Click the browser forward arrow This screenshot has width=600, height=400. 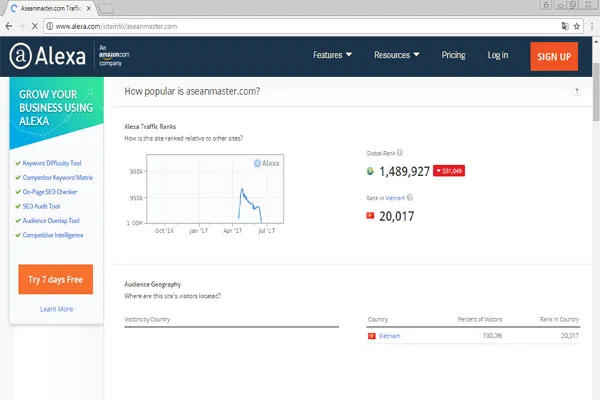22,26
